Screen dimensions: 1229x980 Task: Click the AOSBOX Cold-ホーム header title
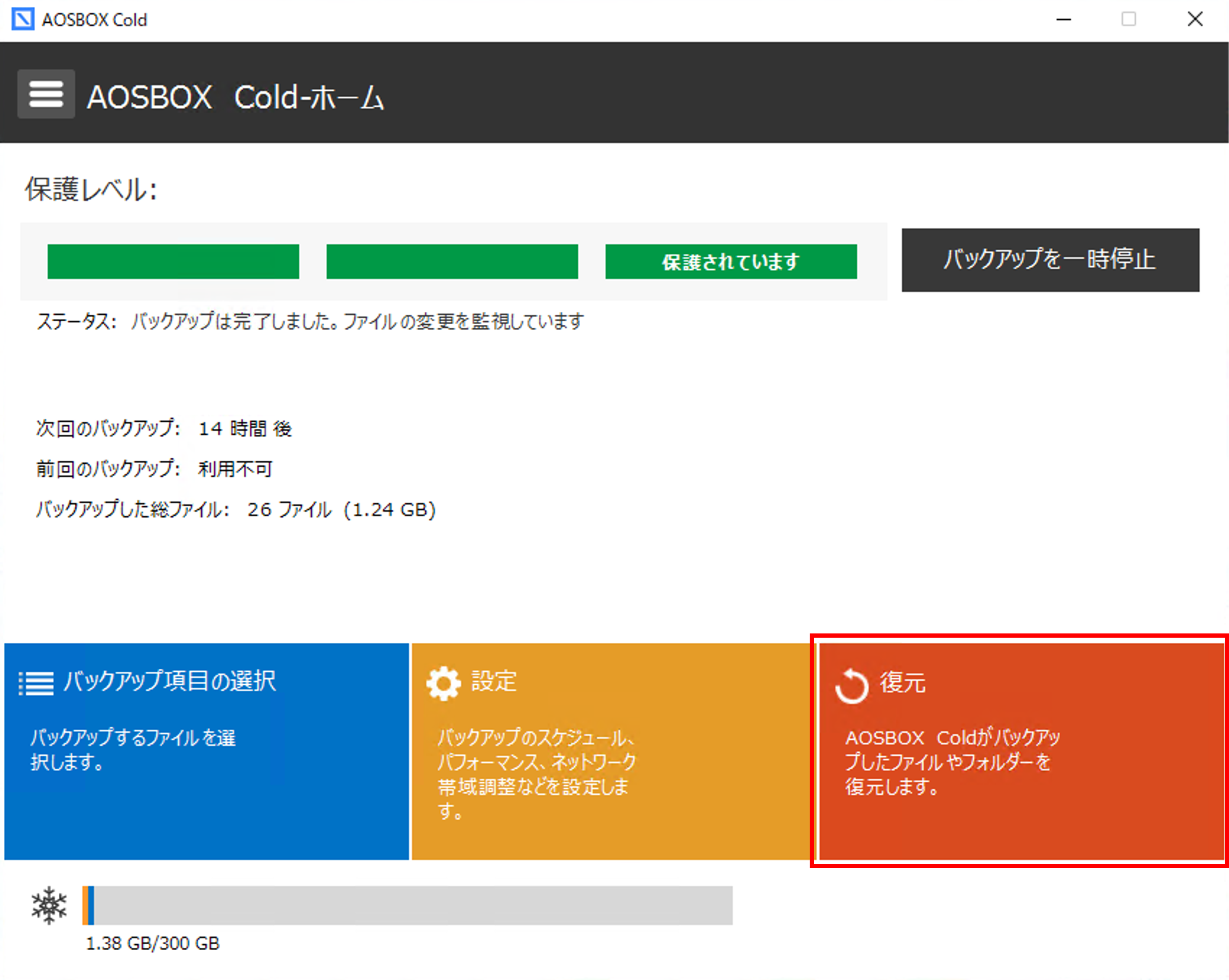pos(235,97)
